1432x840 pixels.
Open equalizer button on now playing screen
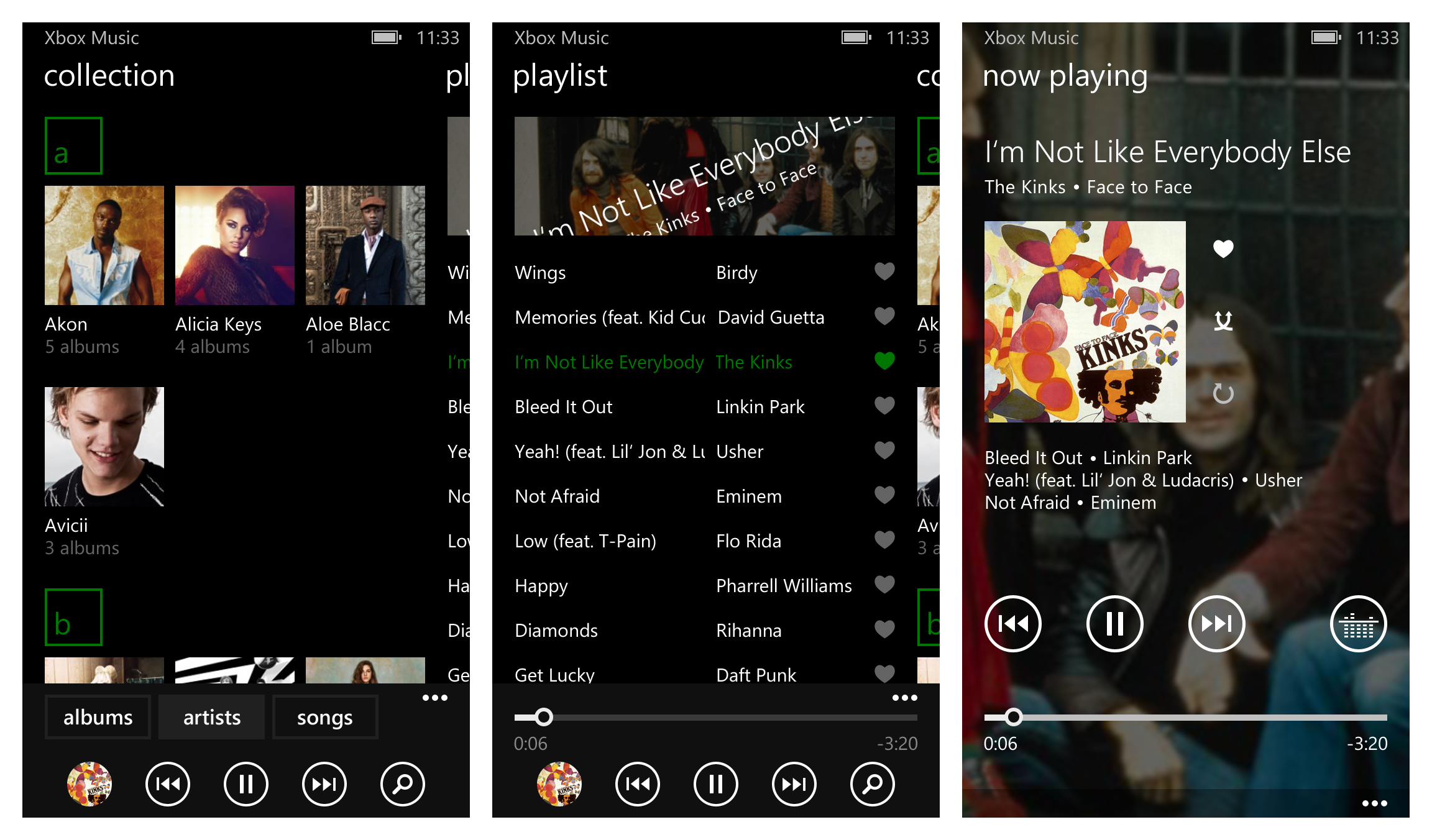[1359, 624]
